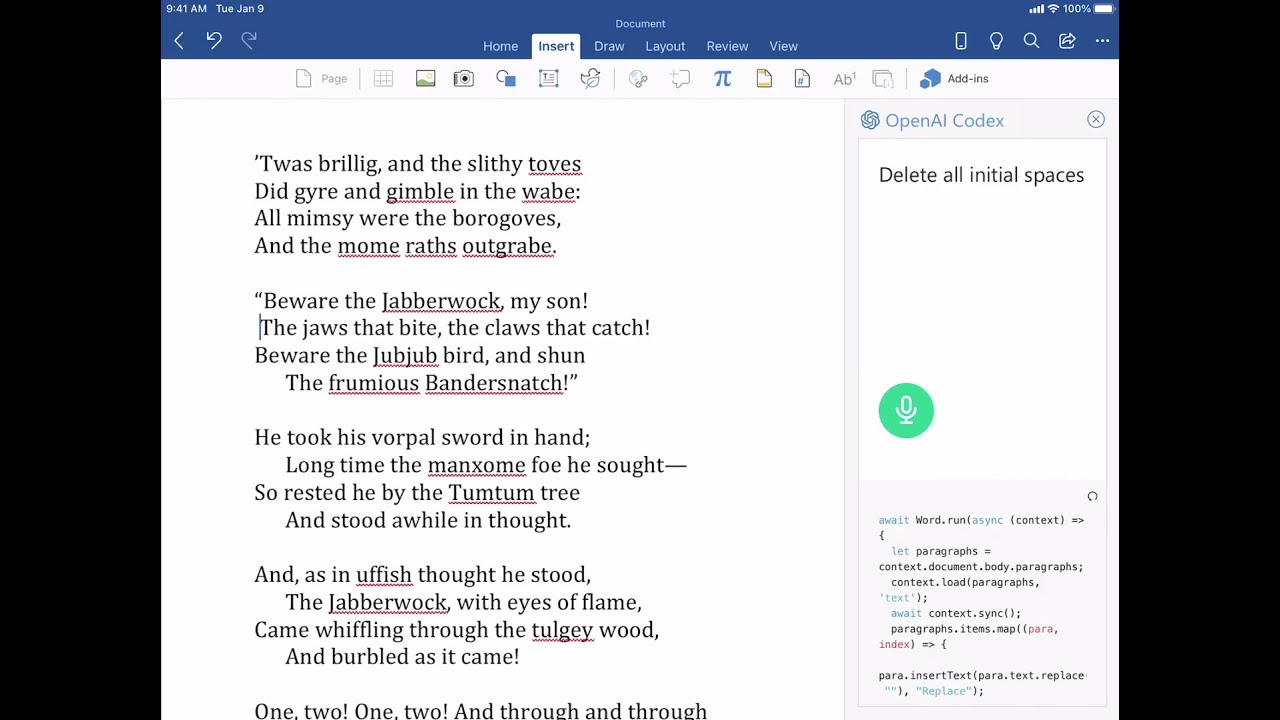Click the word 'Jabberwock' in line five
Image resolution: width=1280 pixels, height=720 pixels.
(x=440, y=301)
